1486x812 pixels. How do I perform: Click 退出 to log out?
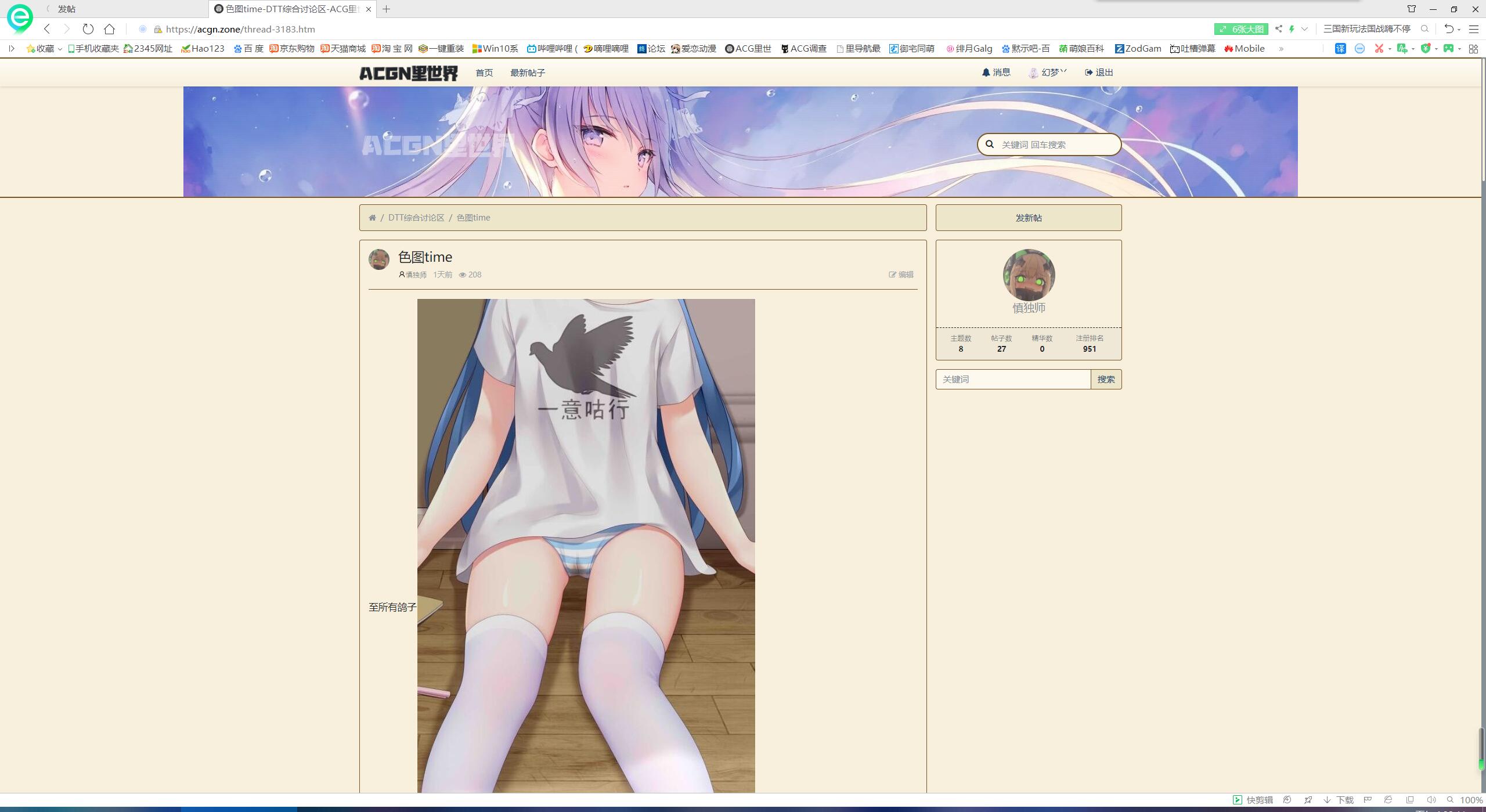click(1099, 73)
